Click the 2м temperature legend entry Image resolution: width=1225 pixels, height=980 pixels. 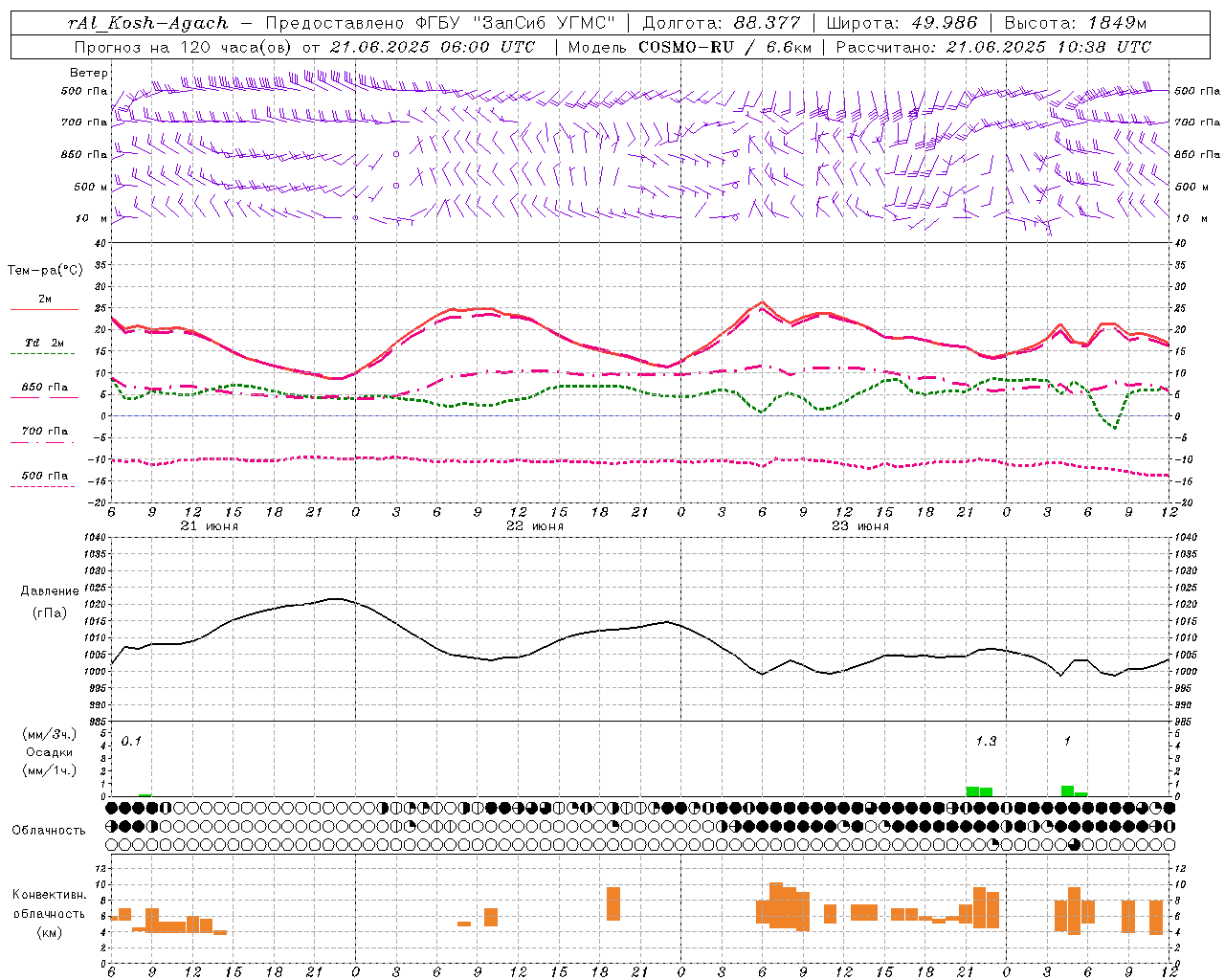tap(45, 300)
